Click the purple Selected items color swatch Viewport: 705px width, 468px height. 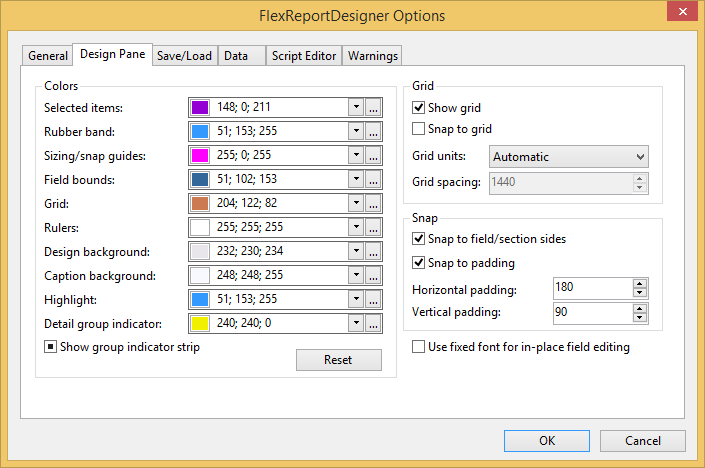pyautogui.click(x=199, y=108)
